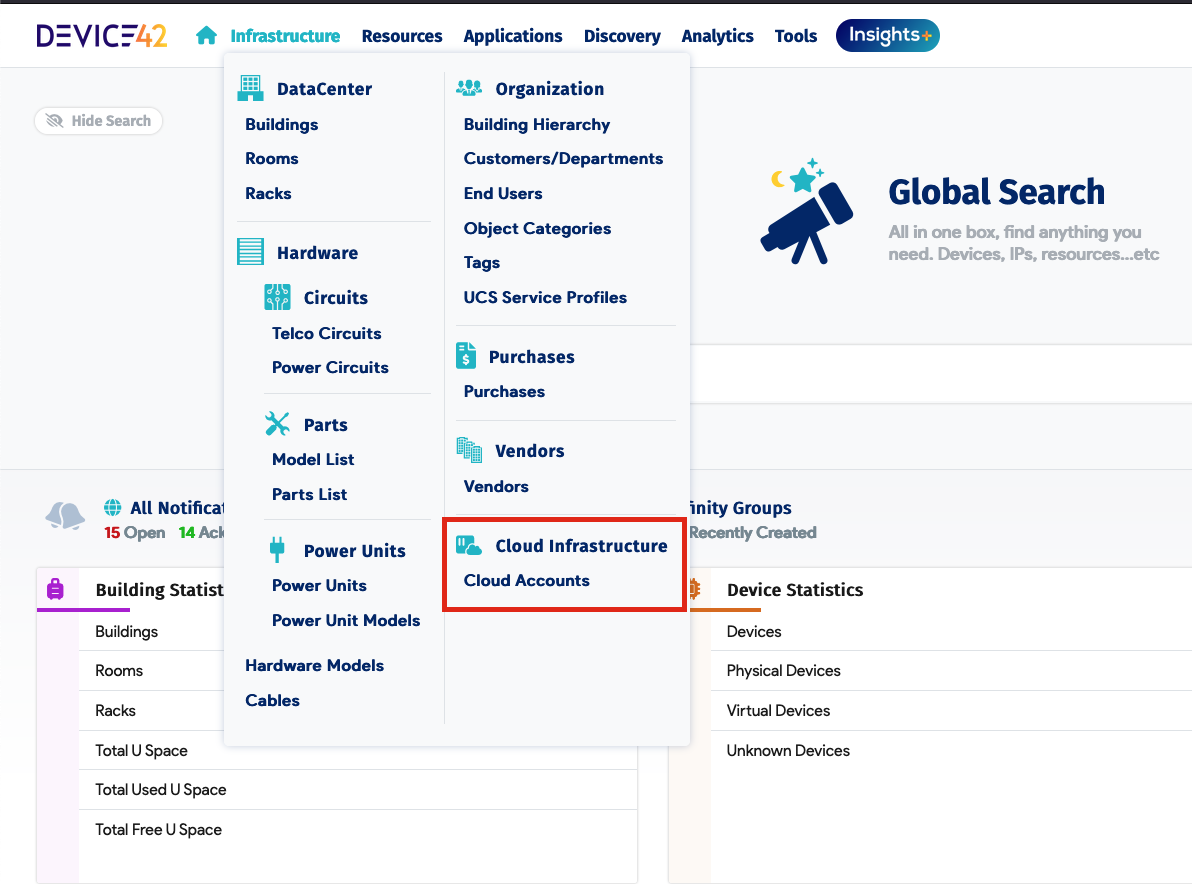Screen dimensions: 1192x884
Task: Open Telco Circuits
Action: [x=327, y=334]
